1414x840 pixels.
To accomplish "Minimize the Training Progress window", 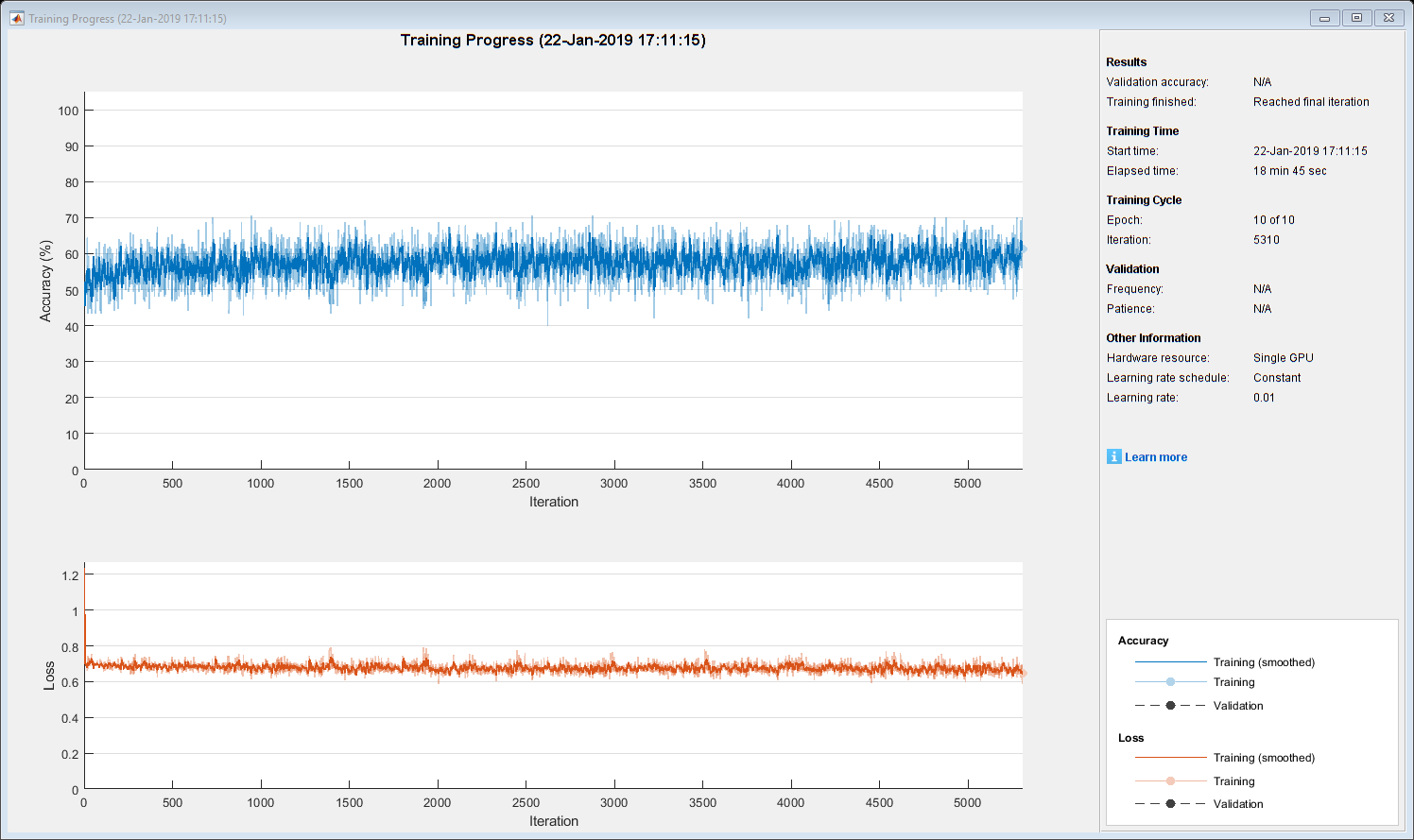I will (x=1324, y=18).
